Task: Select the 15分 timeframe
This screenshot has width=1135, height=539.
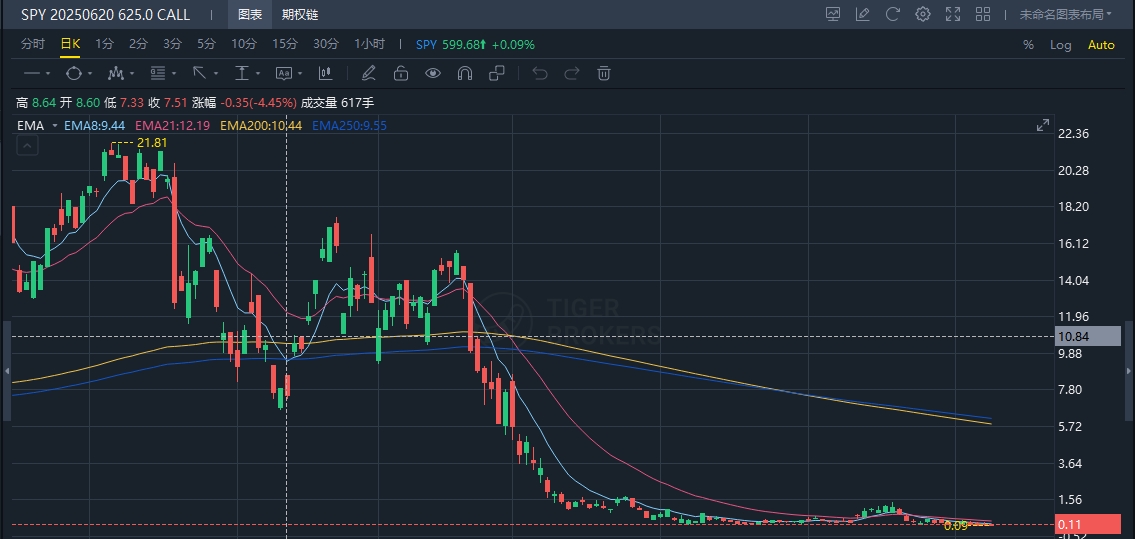Action: pyautogui.click(x=284, y=44)
